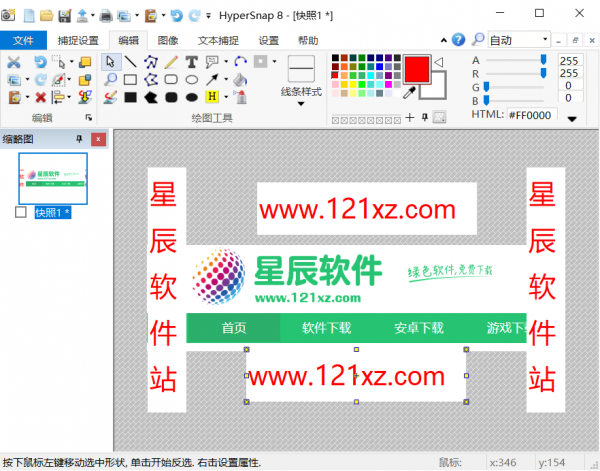Select the Text tool (T icon)
Viewport: 600px width, 471px height.
coord(191,62)
